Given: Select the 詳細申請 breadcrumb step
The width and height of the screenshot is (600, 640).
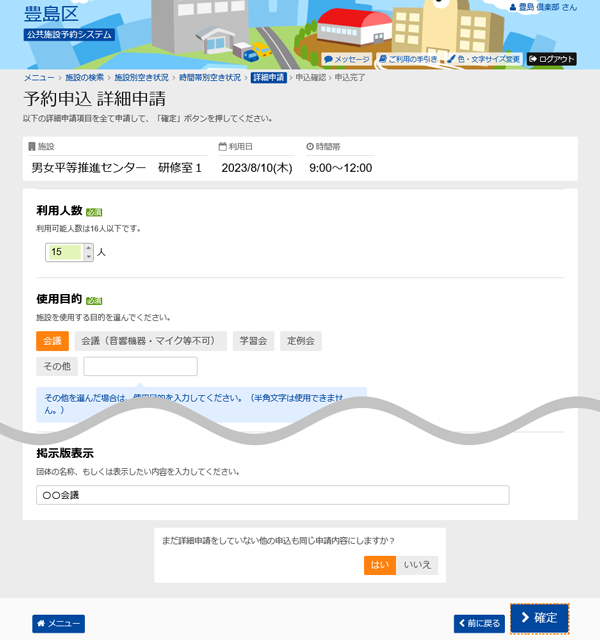Looking at the screenshot, I should coord(269,78).
